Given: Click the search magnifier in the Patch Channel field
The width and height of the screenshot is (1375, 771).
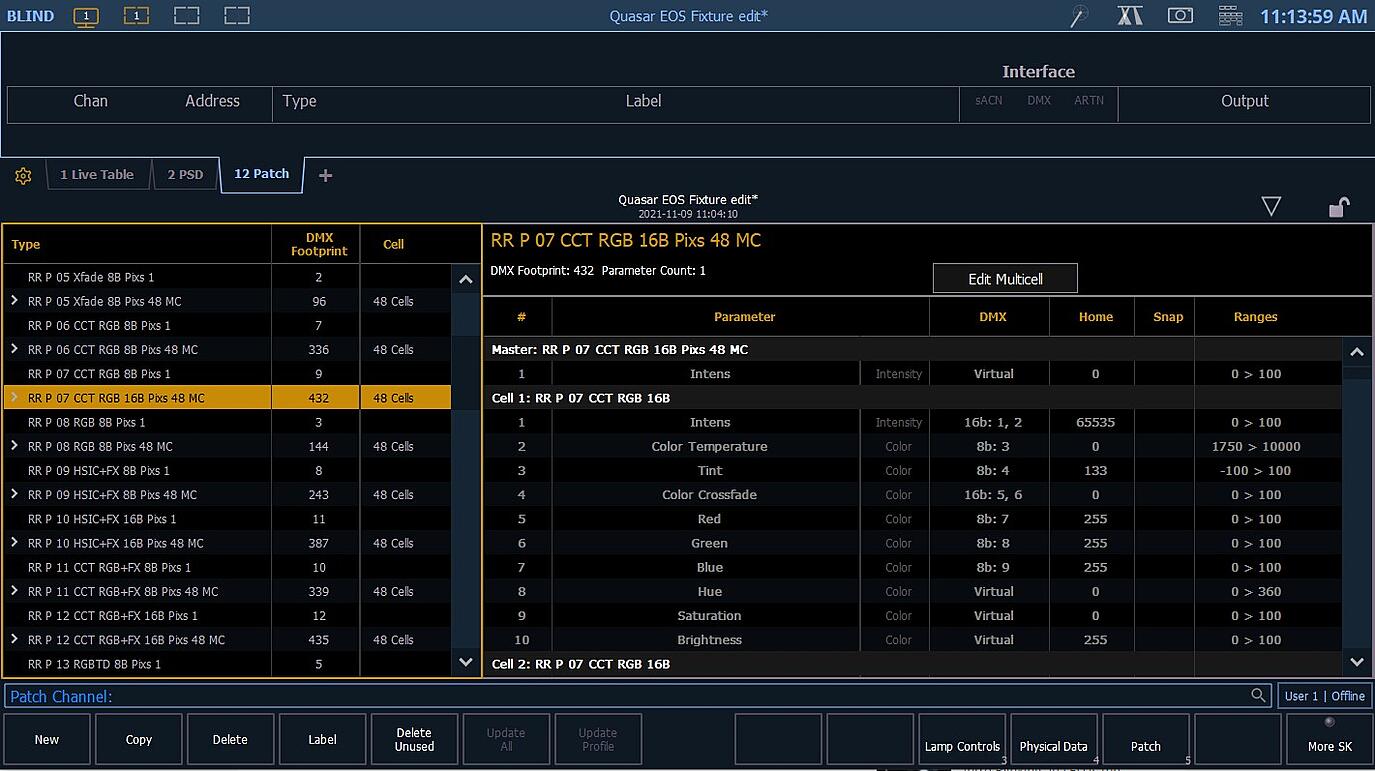Looking at the screenshot, I should (1258, 695).
